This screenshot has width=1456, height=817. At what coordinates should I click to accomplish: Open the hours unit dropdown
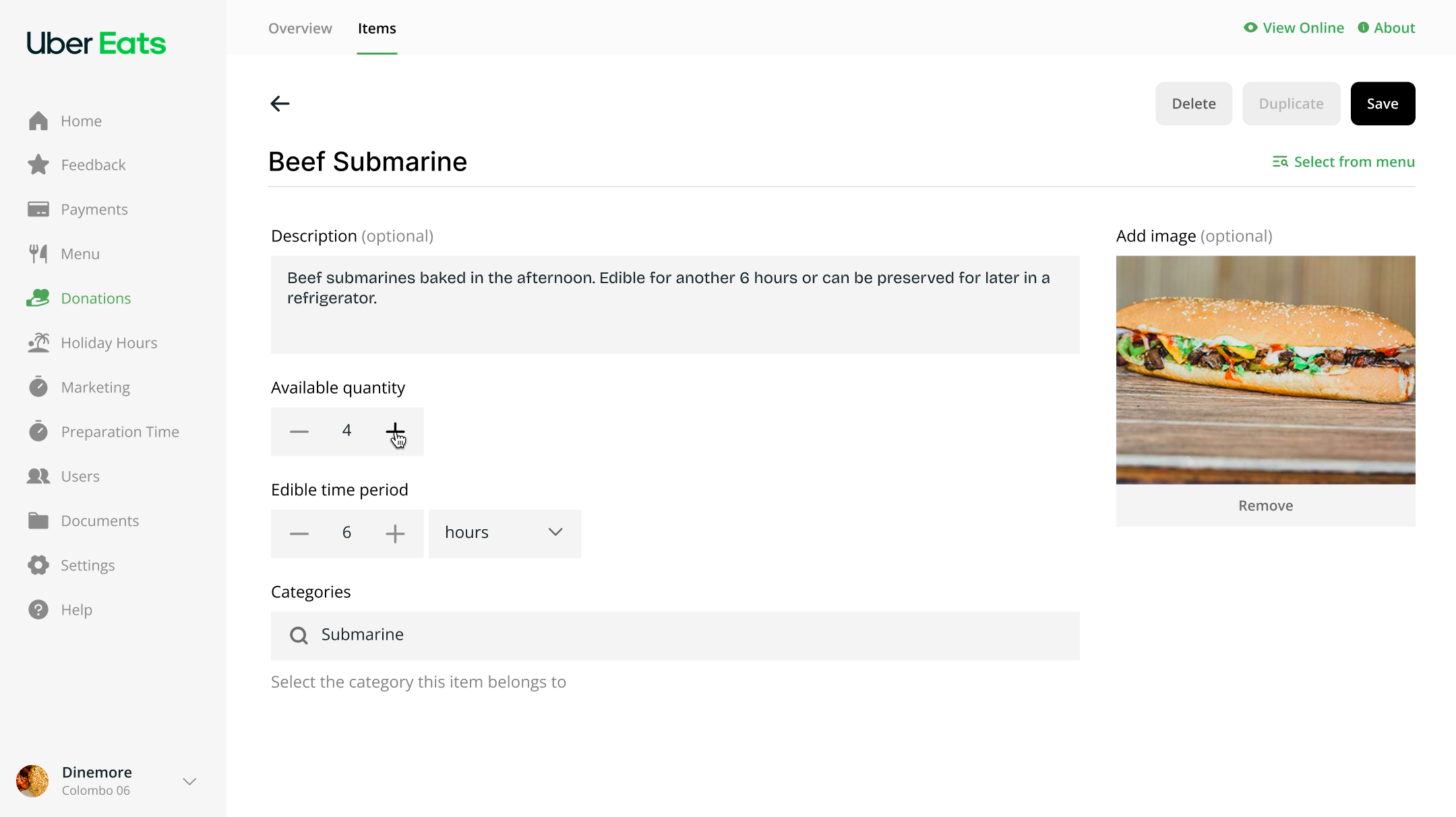504,533
